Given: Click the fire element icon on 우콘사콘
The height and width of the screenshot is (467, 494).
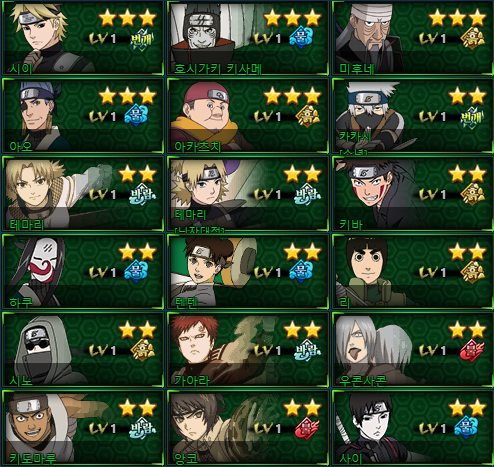Looking at the screenshot, I should pyautogui.click(x=472, y=350).
